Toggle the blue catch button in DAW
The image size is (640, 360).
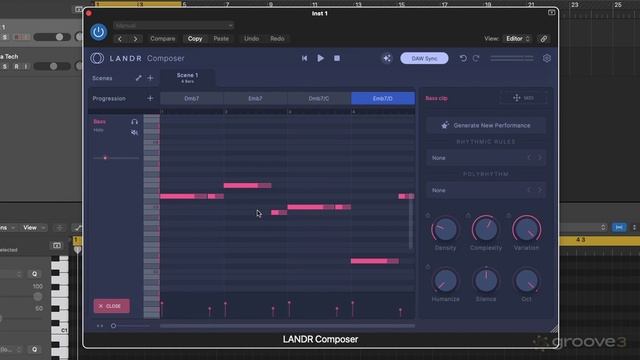pos(619,227)
